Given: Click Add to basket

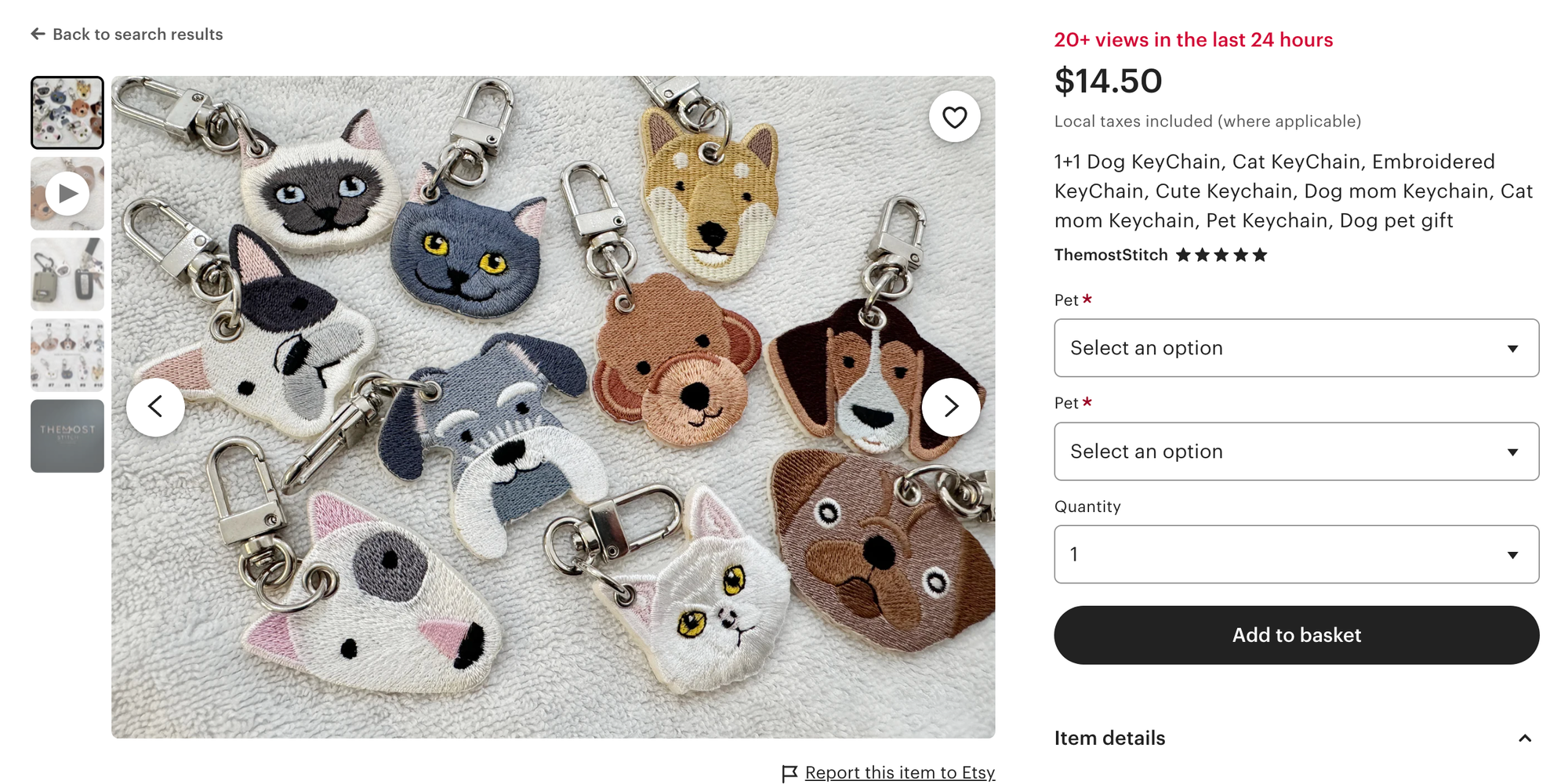Looking at the screenshot, I should [1296, 635].
